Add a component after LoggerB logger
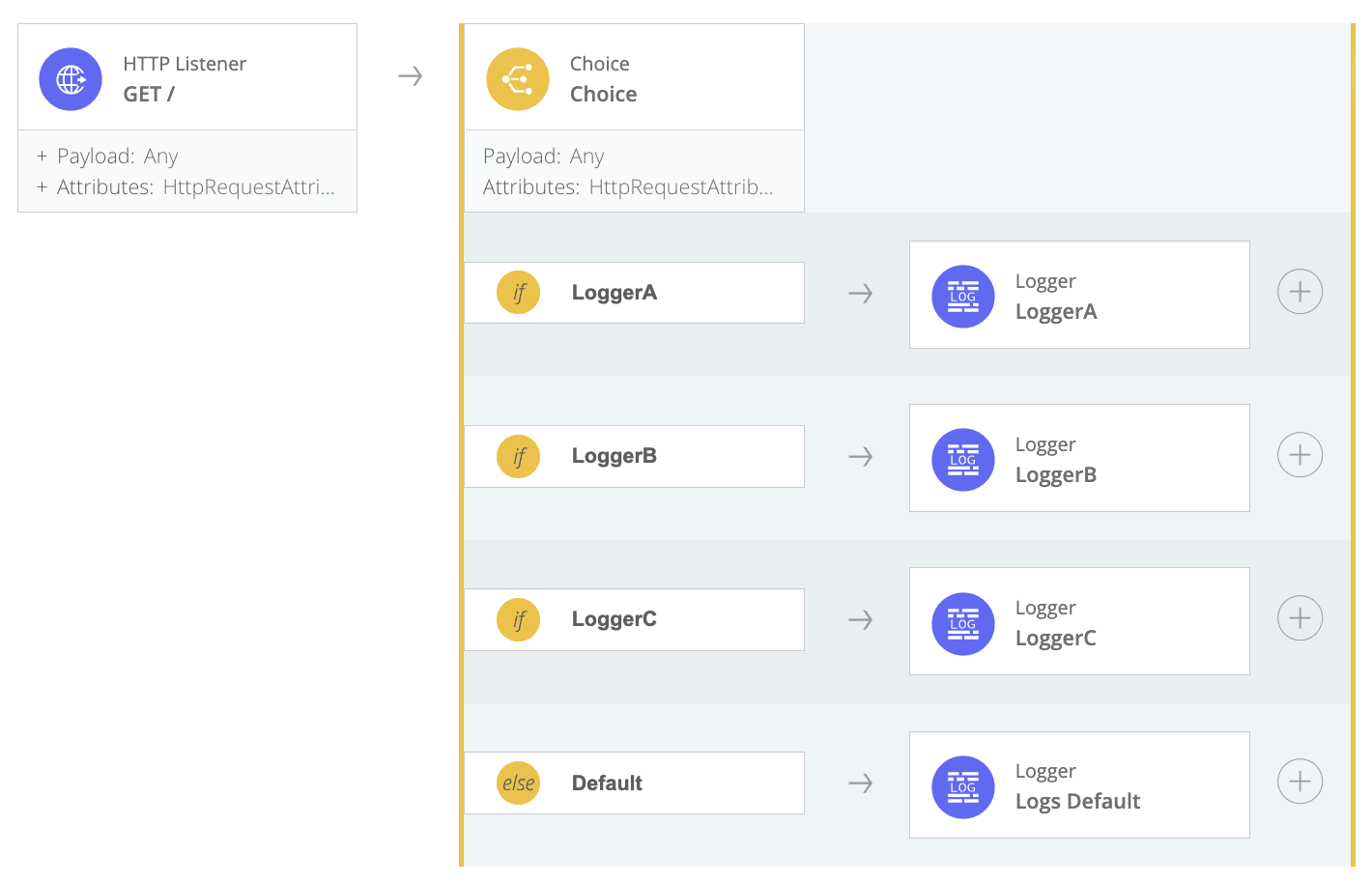Screen dimensions: 1372x883 coord(1300,455)
